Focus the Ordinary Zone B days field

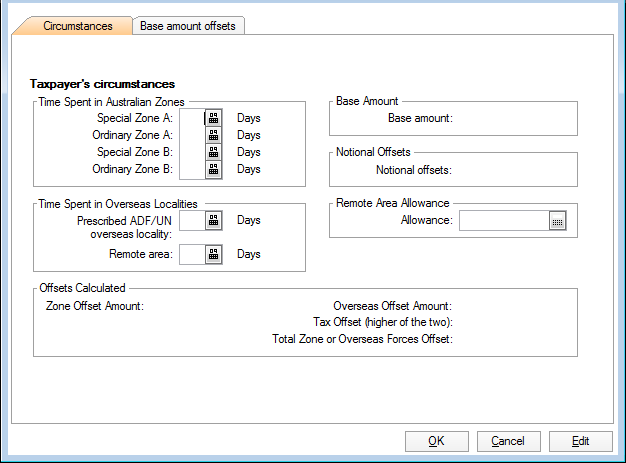click(x=191, y=170)
